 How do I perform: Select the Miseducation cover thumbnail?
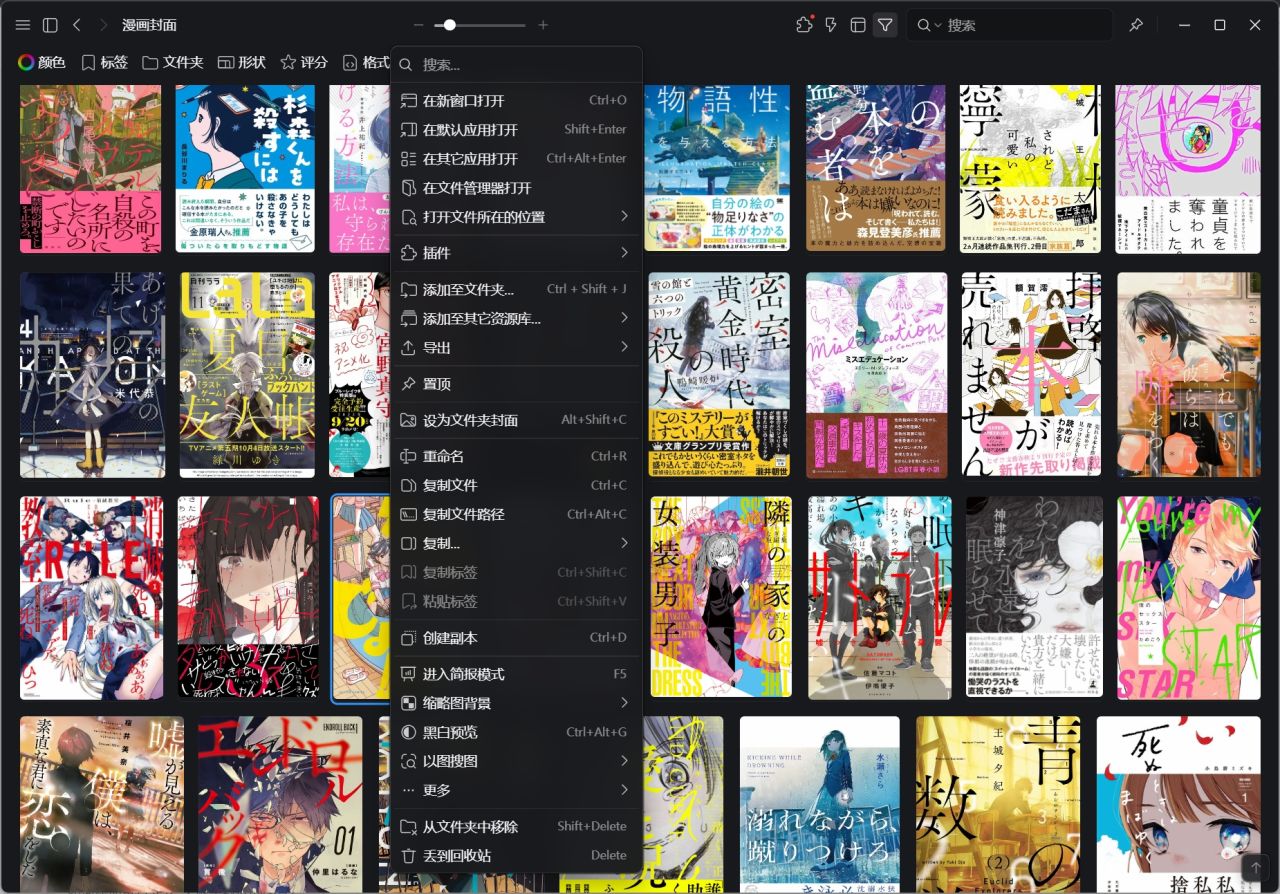point(876,375)
